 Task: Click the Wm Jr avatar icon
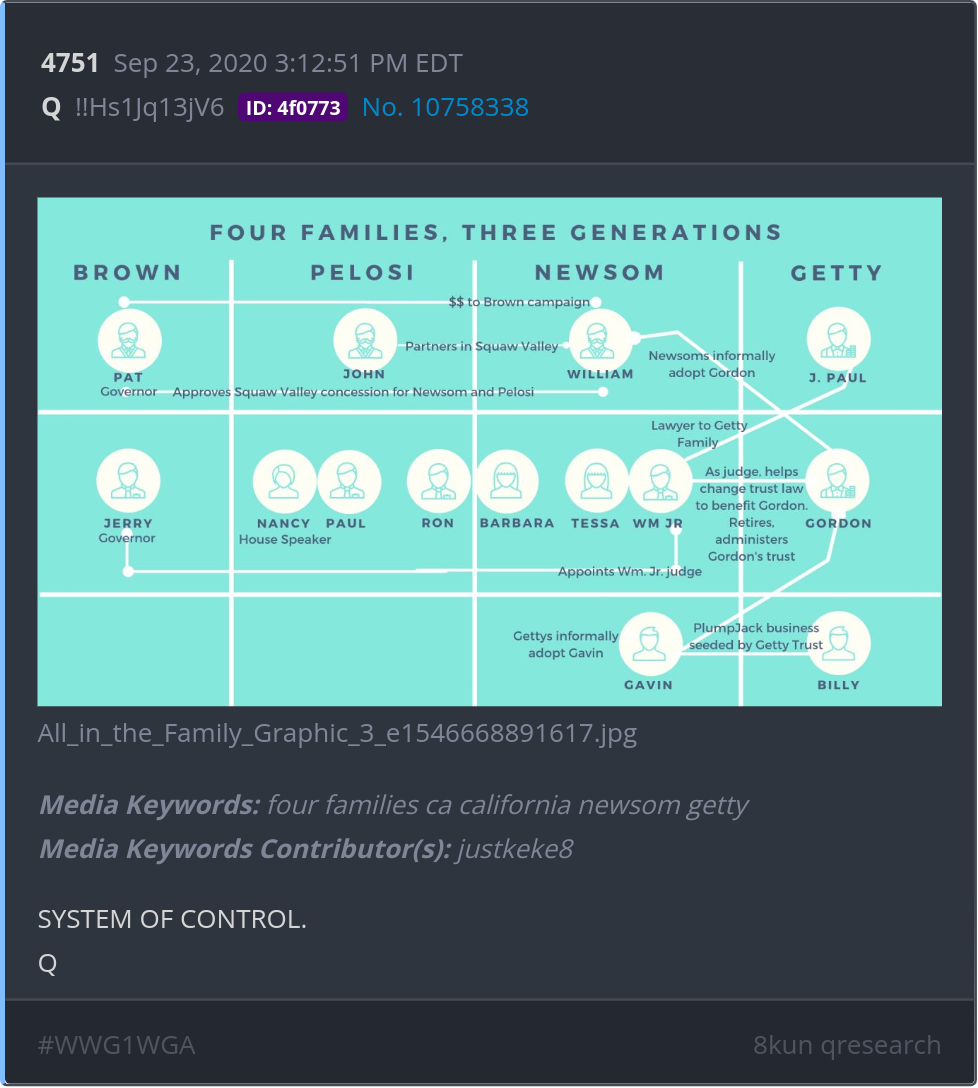point(660,481)
